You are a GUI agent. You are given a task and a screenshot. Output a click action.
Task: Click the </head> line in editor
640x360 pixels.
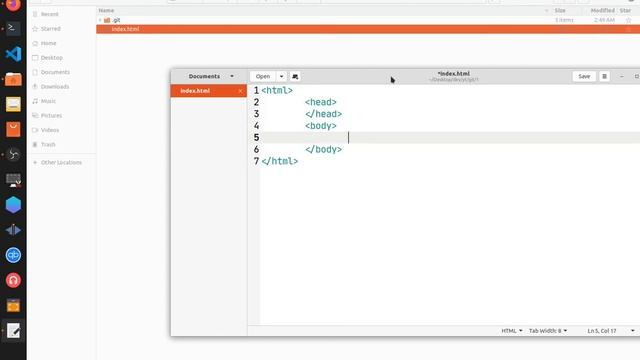[x=324, y=114]
